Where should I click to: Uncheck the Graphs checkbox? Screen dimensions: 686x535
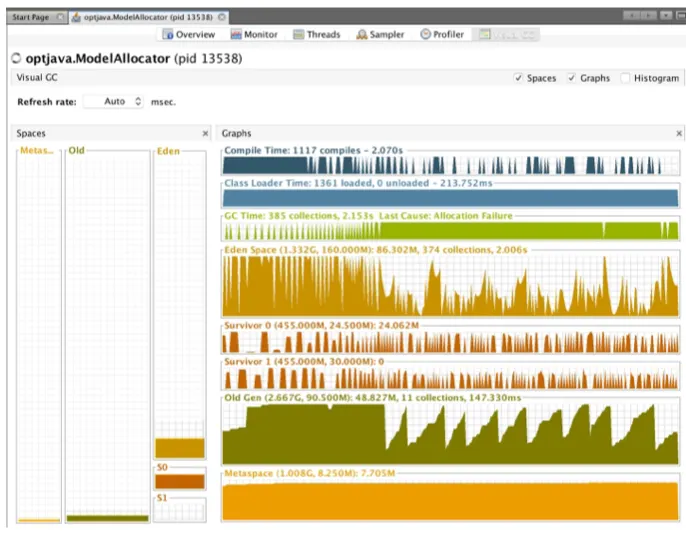pyautogui.click(x=571, y=78)
